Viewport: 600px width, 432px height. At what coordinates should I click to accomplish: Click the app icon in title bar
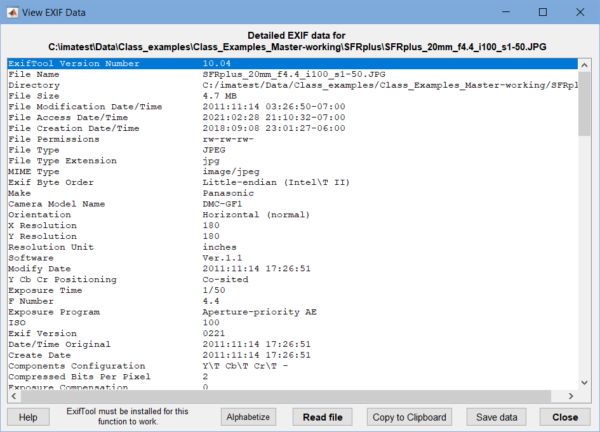(x=14, y=12)
